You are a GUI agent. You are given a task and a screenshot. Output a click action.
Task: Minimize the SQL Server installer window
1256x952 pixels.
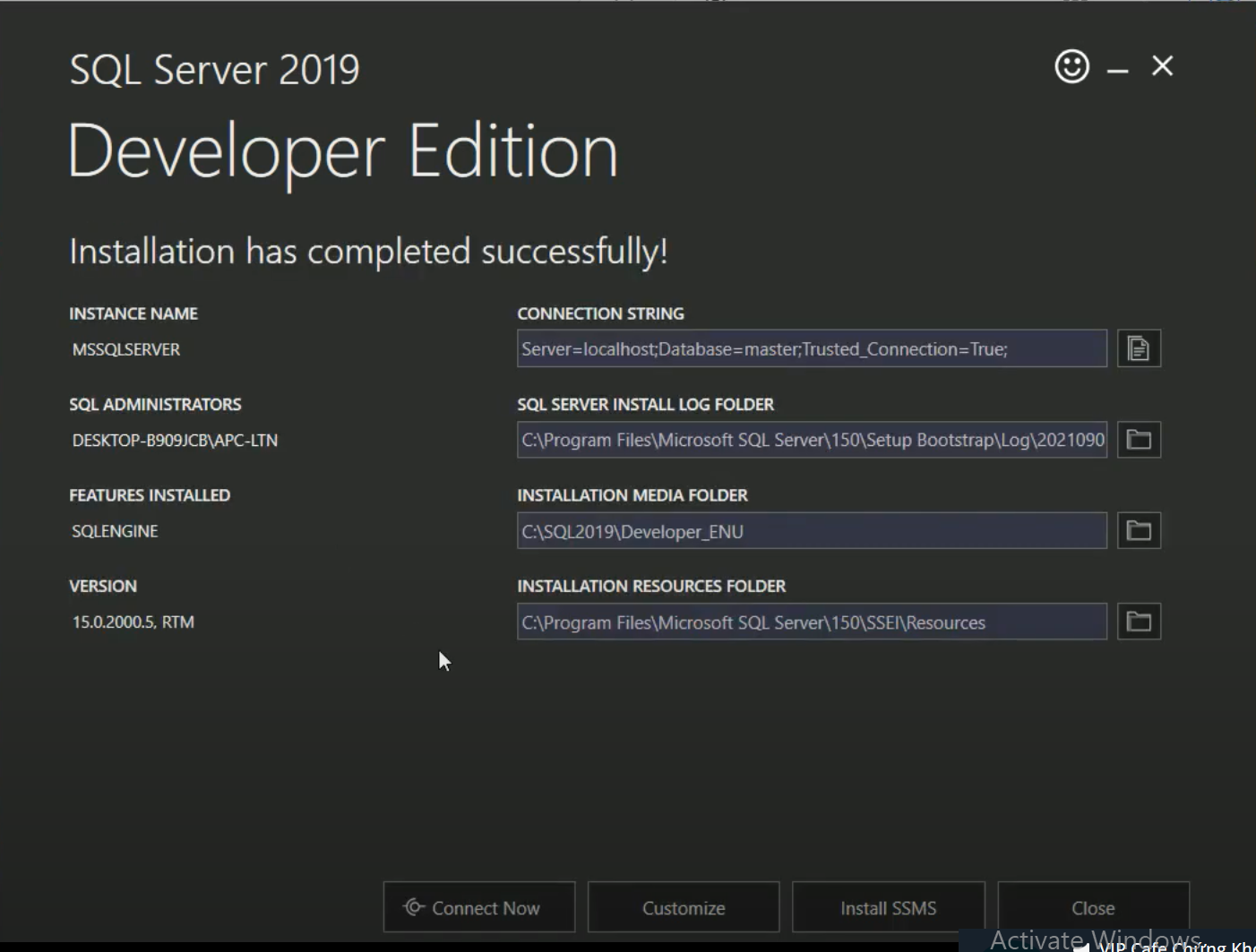pos(1116,66)
